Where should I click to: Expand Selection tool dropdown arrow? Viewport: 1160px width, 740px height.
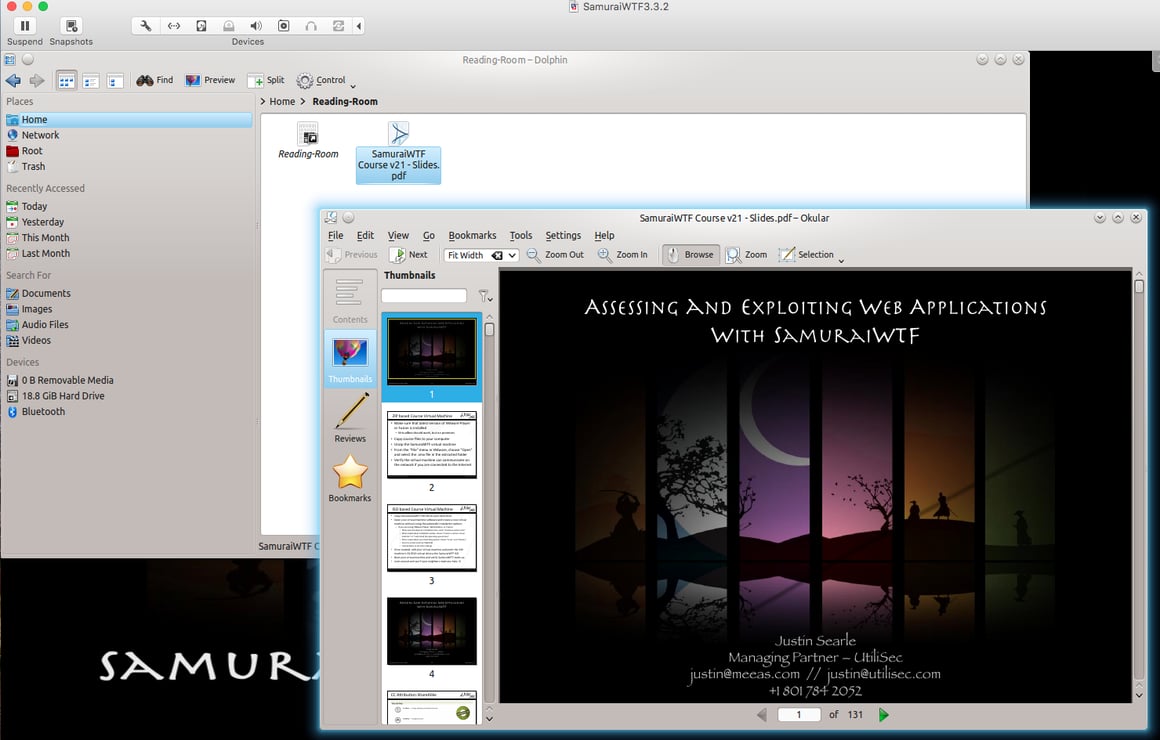coord(841,259)
